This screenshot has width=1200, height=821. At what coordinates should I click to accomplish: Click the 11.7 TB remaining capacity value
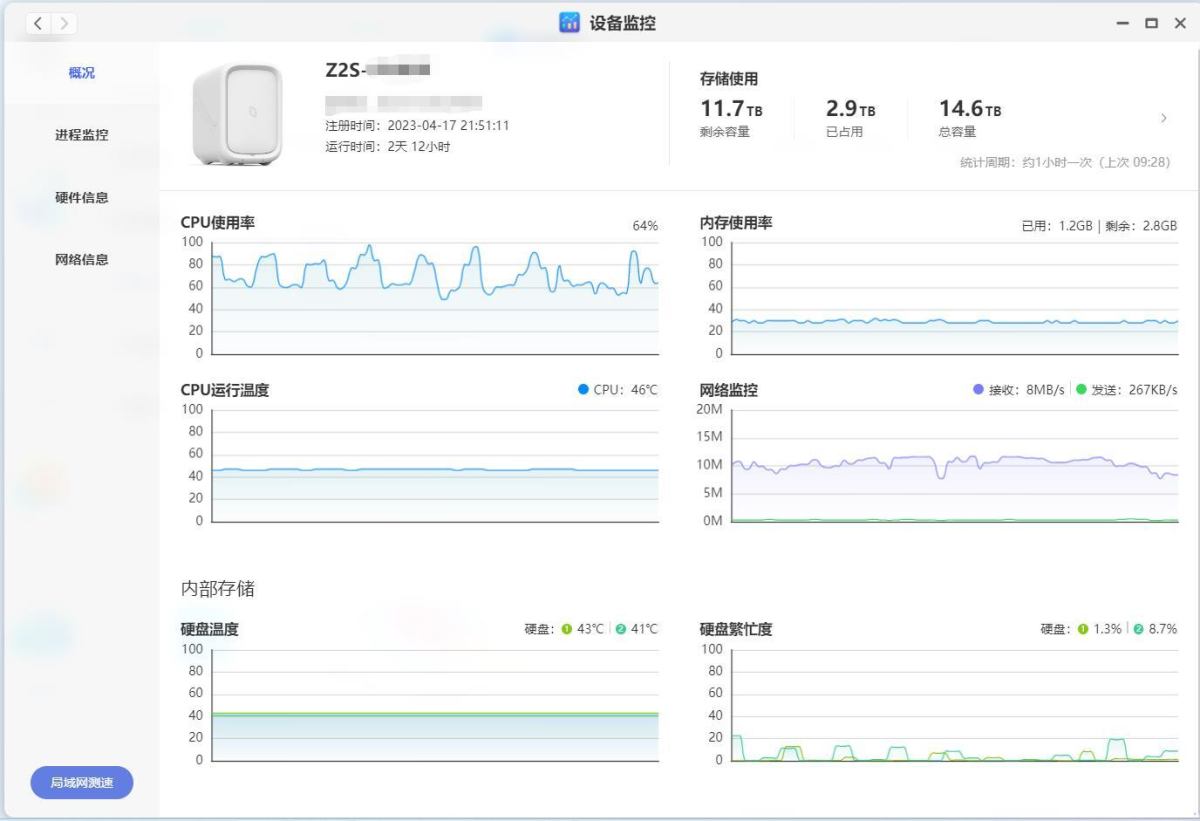coord(732,109)
